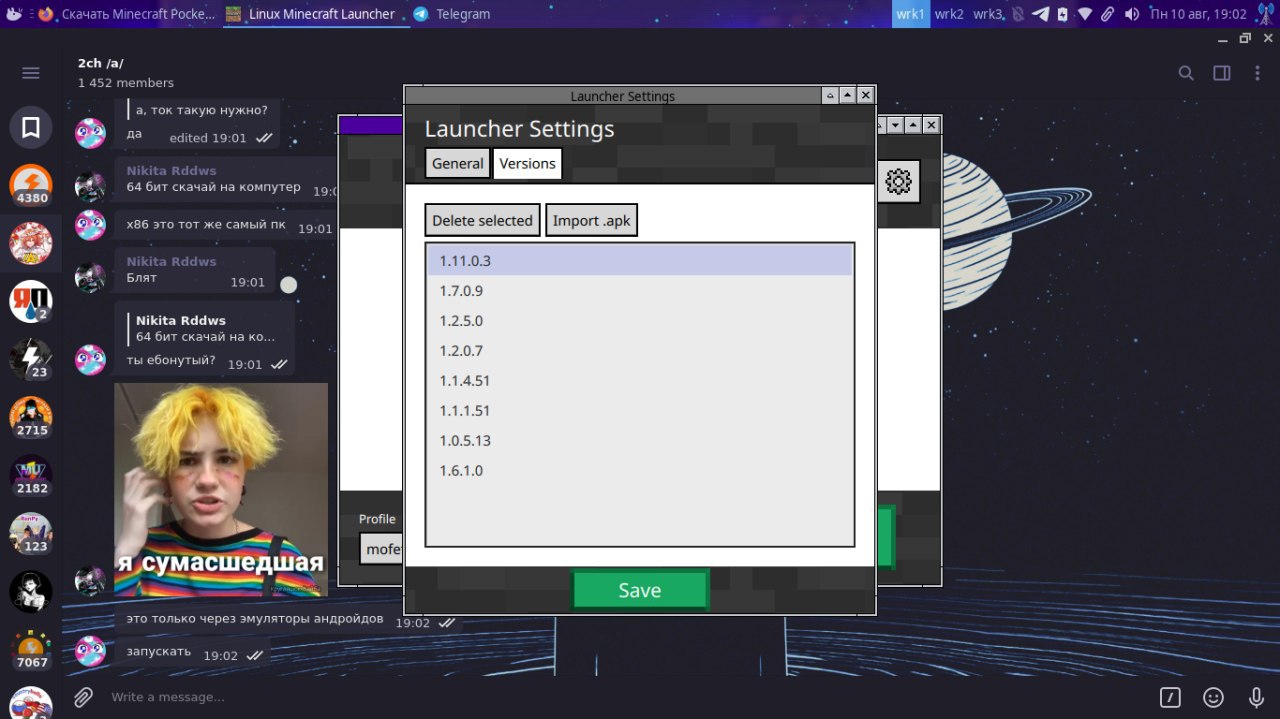Open the ЯП chat with 2 unread
Viewport: 1280px width, 719px height.
(x=31, y=301)
